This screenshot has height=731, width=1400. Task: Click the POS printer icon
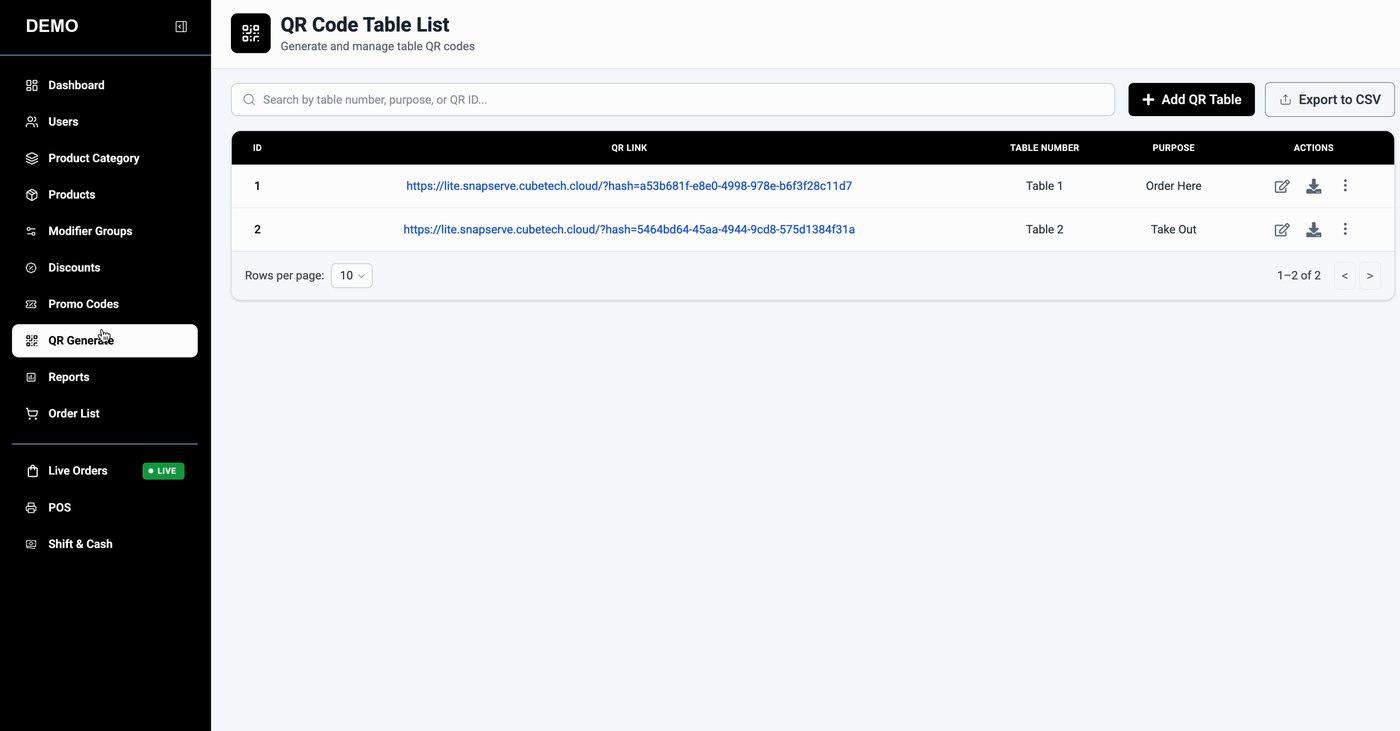[x=32, y=508]
